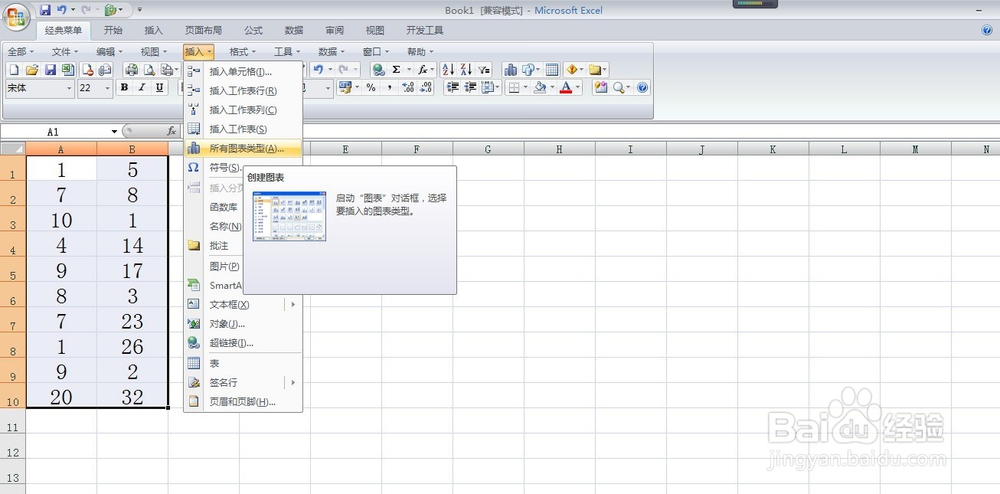Click the chart dialog thumbnail in the tooltip
Screen dimensions: 1000x494
(290, 216)
